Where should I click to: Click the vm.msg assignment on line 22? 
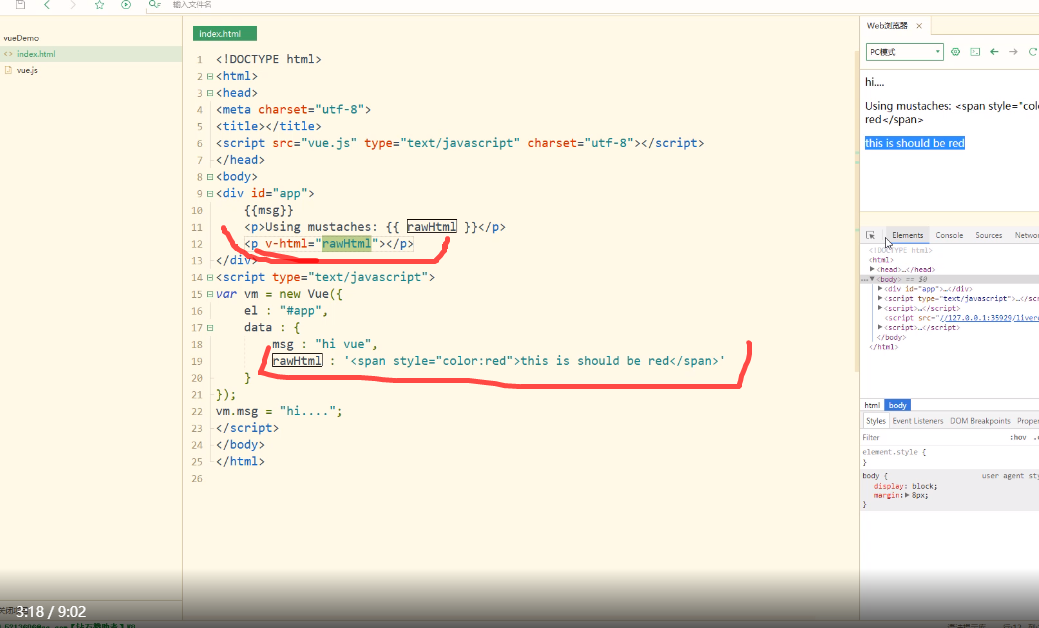pos(279,411)
